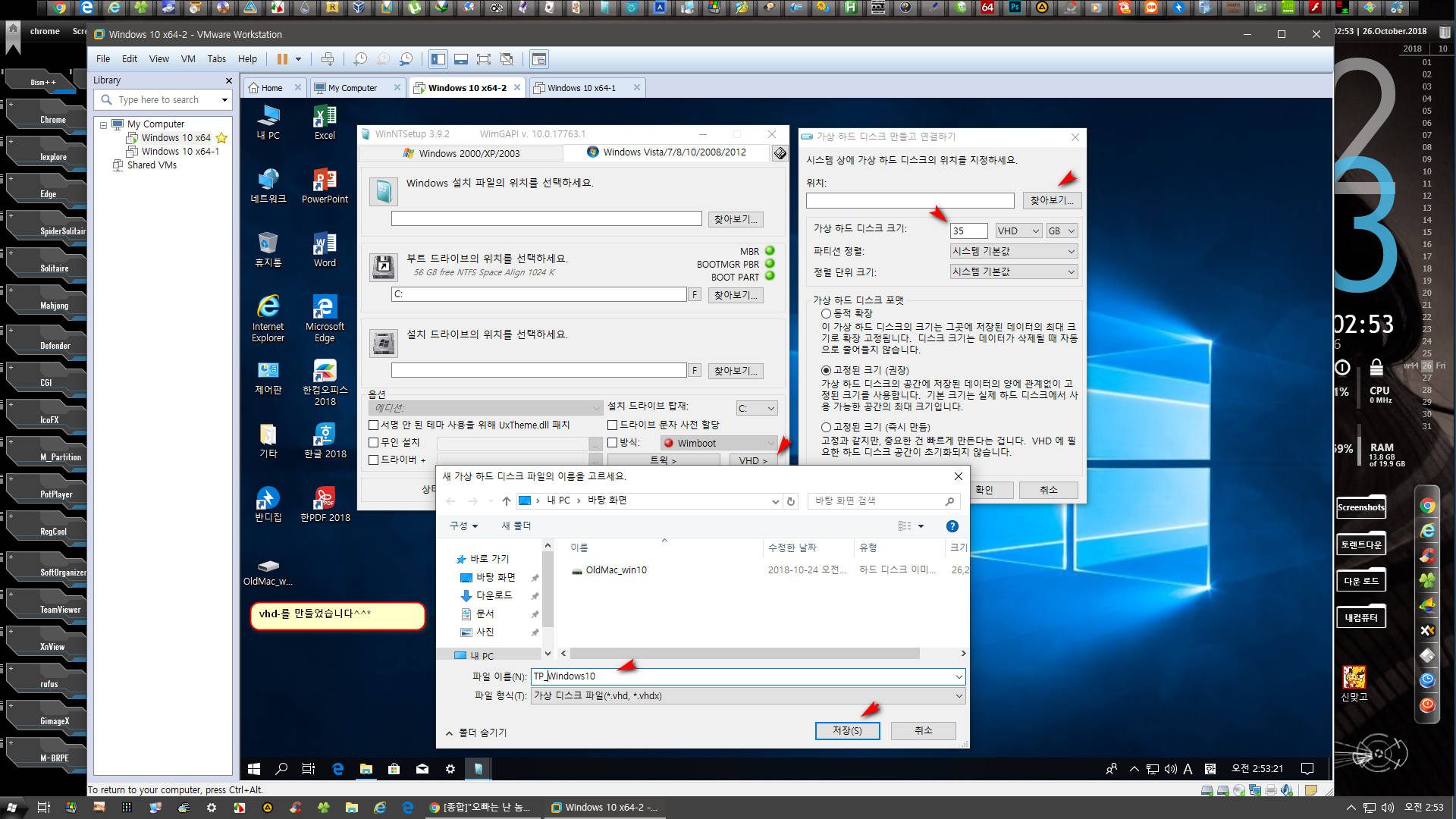
Task: Select 고정된 크기 (즉시 만듬) radio button
Action: (x=826, y=427)
